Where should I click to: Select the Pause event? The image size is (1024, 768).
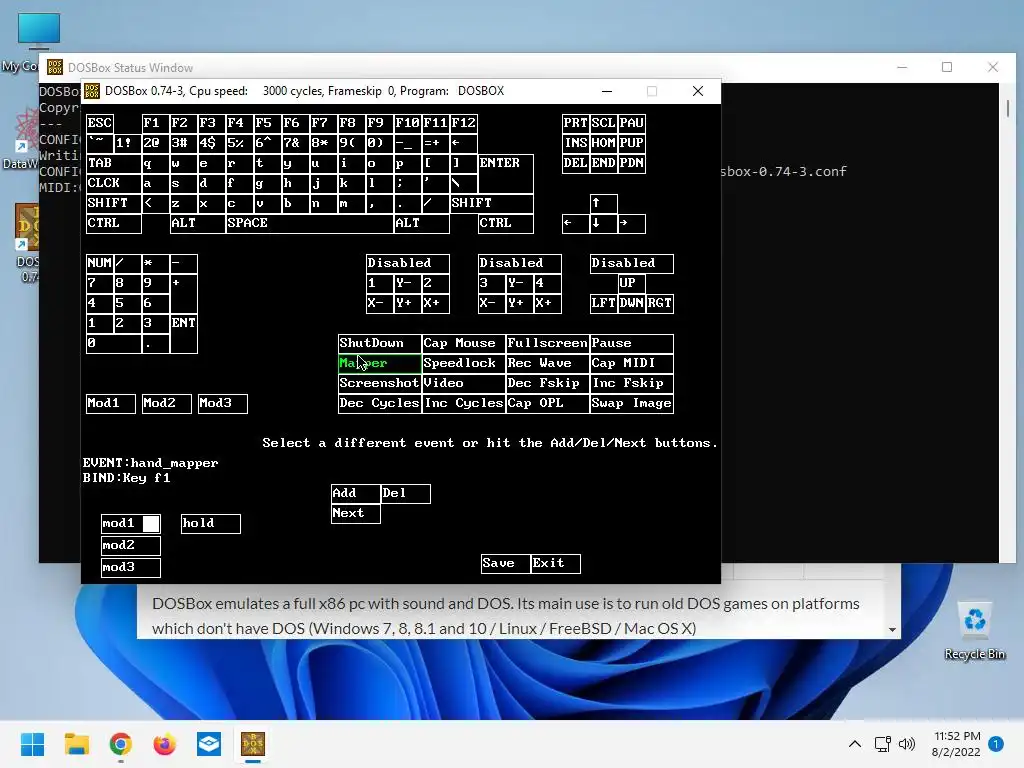point(632,344)
